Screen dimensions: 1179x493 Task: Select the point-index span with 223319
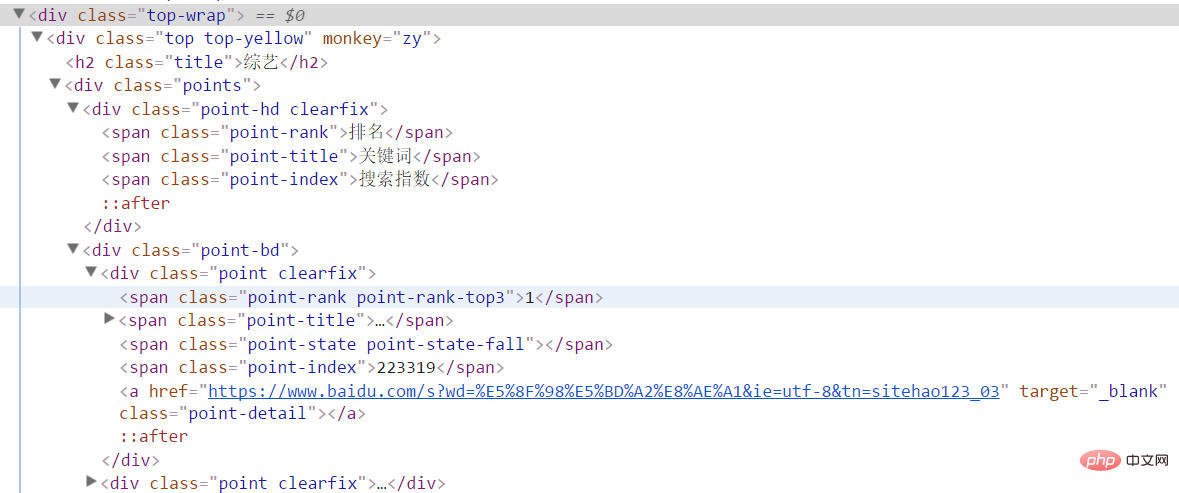click(x=311, y=367)
